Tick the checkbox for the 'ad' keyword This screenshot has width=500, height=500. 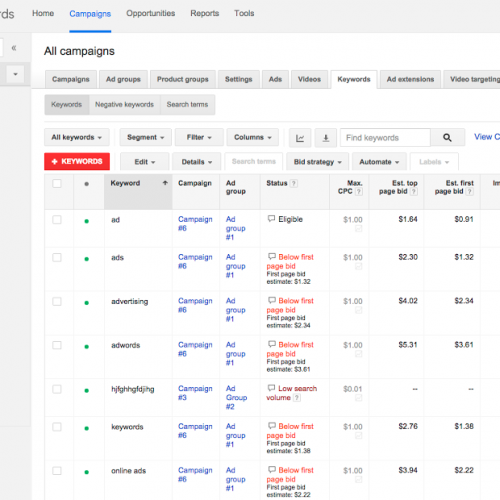coord(57,220)
